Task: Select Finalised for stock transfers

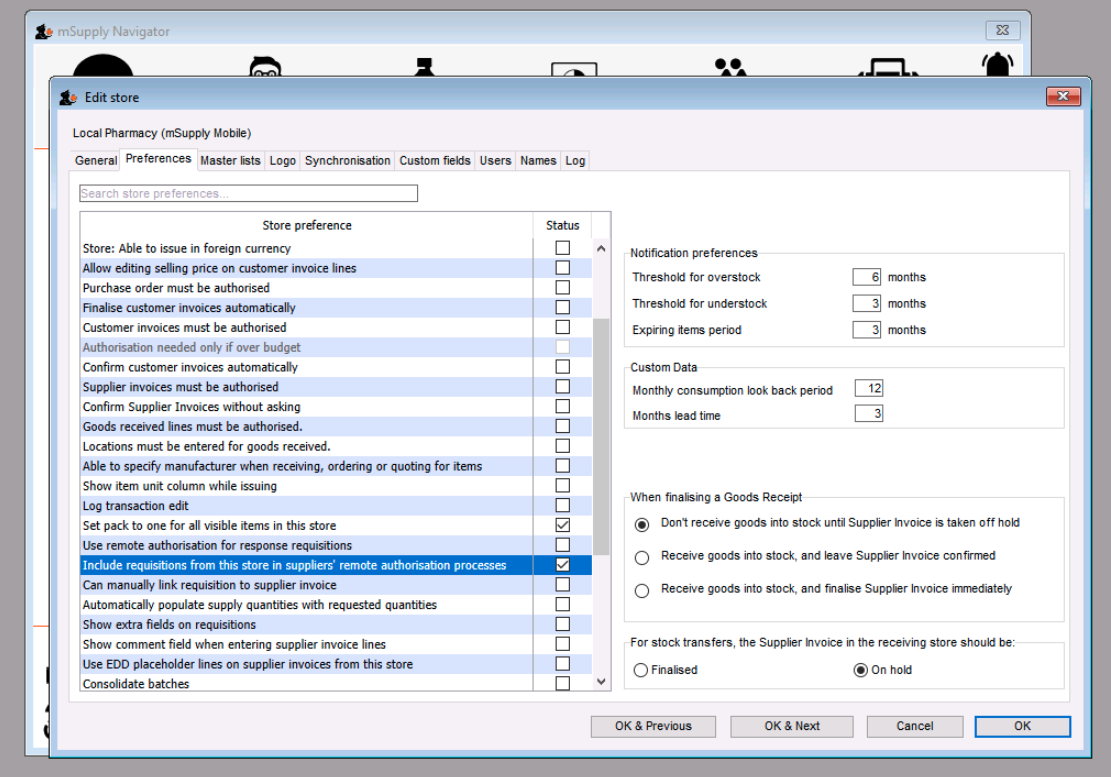Action: (x=641, y=670)
